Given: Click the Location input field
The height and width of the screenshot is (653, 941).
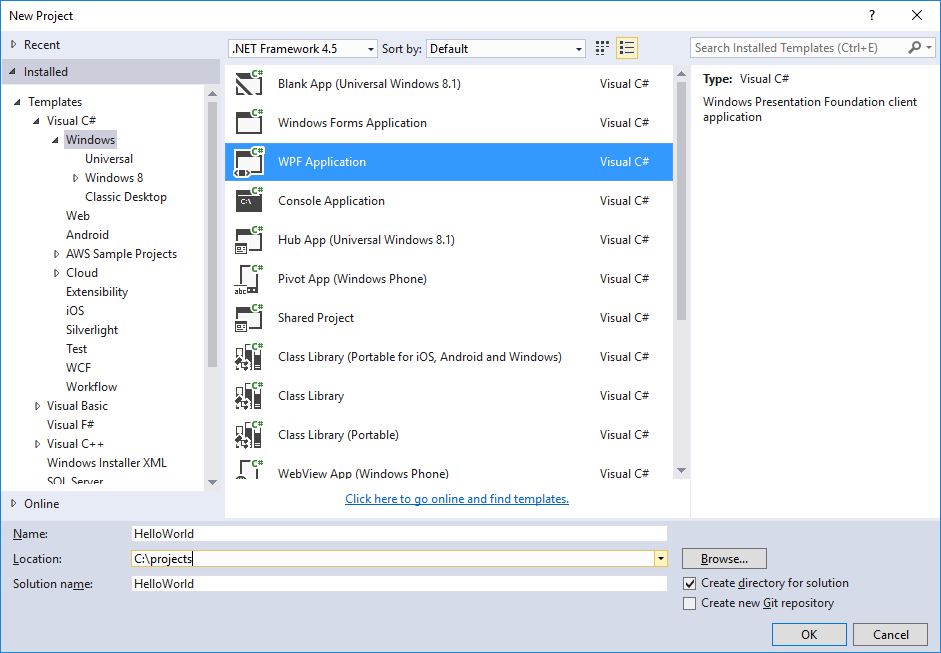Looking at the screenshot, I should pos(392,559).
